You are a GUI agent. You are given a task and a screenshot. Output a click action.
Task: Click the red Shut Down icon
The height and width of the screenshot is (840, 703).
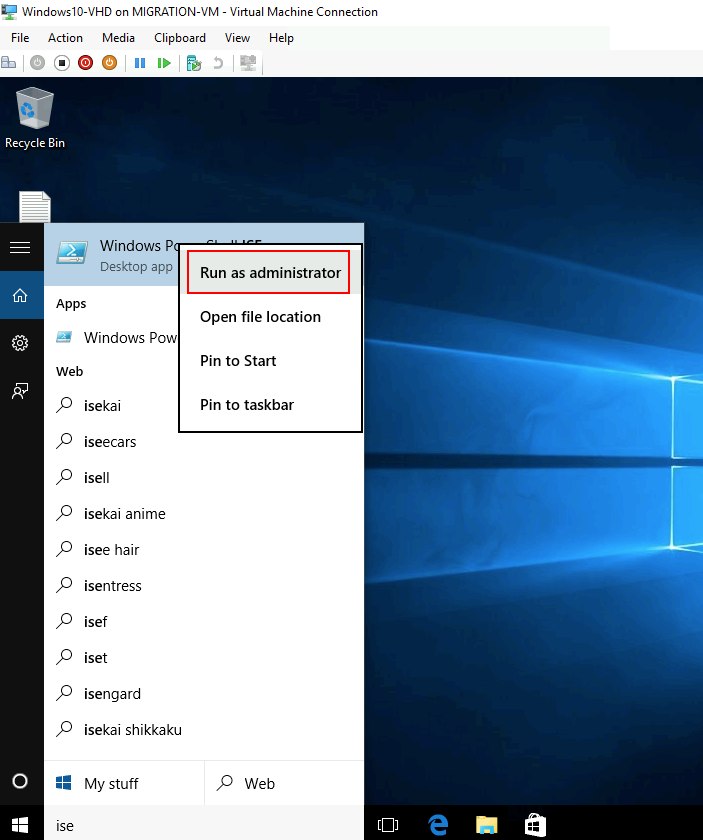coord(85,63)
